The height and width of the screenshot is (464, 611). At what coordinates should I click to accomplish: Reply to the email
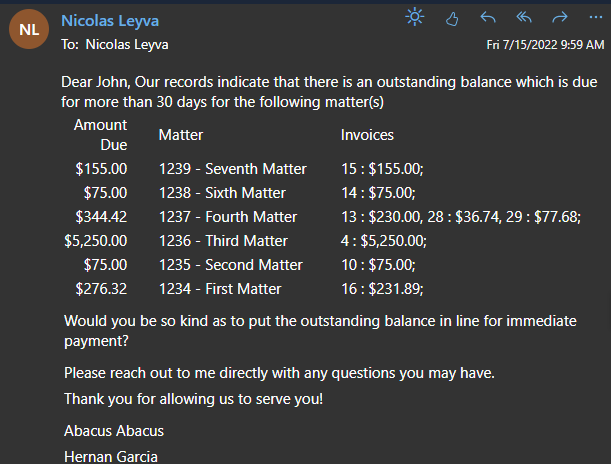tap(488, 18)
